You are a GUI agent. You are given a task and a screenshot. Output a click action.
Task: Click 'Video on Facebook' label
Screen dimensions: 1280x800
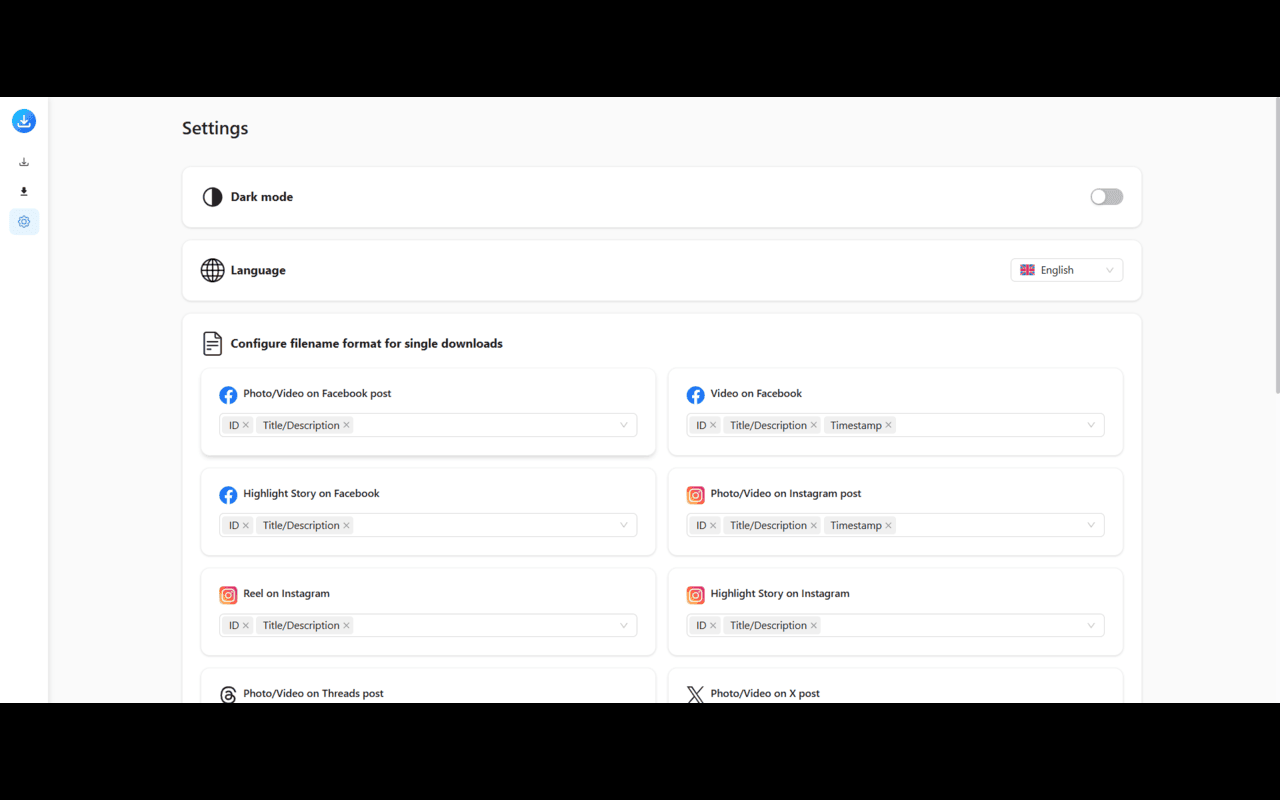click(x=756, y=393)
